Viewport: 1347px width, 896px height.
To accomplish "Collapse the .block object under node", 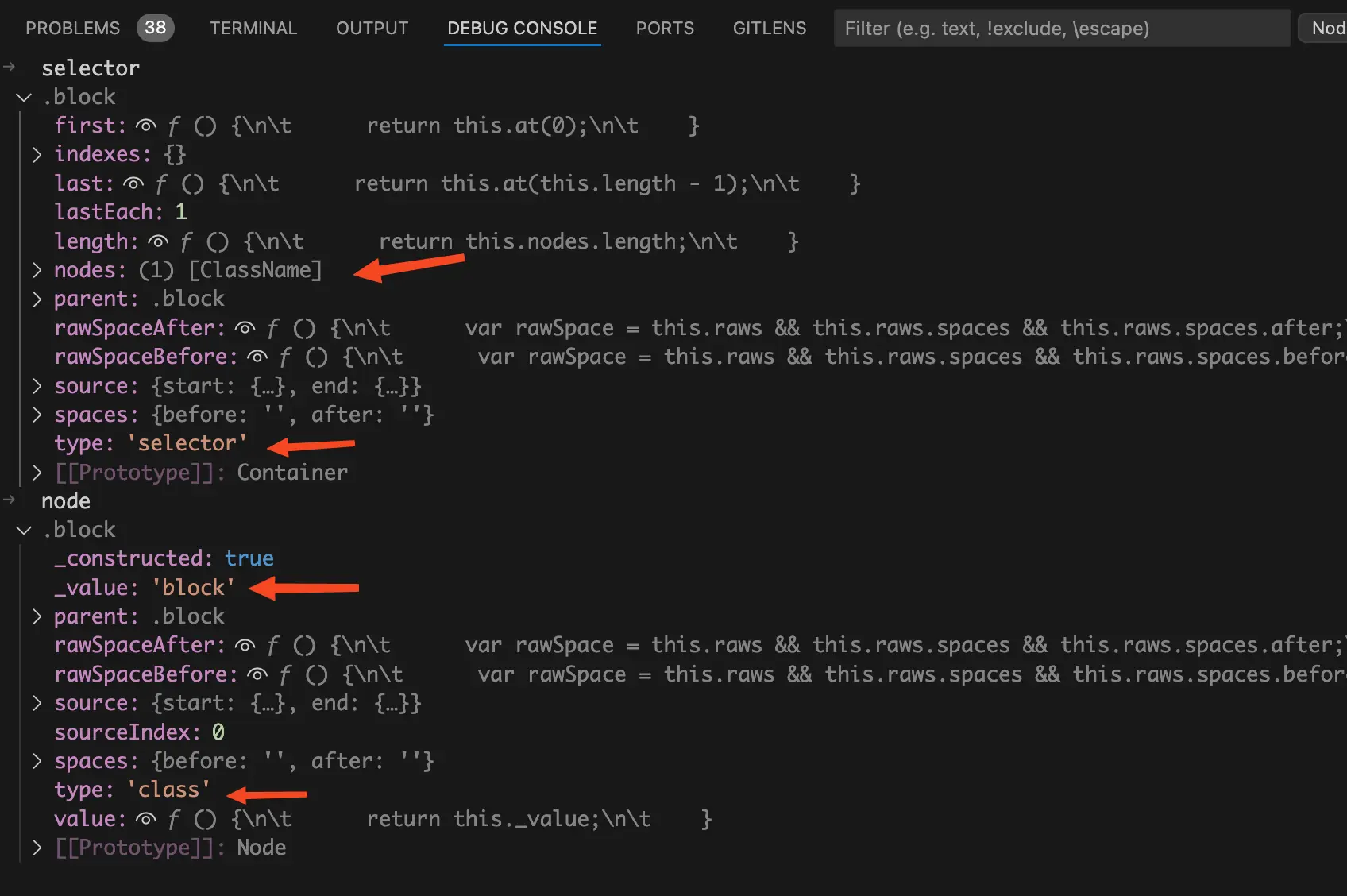I will 24,530.
